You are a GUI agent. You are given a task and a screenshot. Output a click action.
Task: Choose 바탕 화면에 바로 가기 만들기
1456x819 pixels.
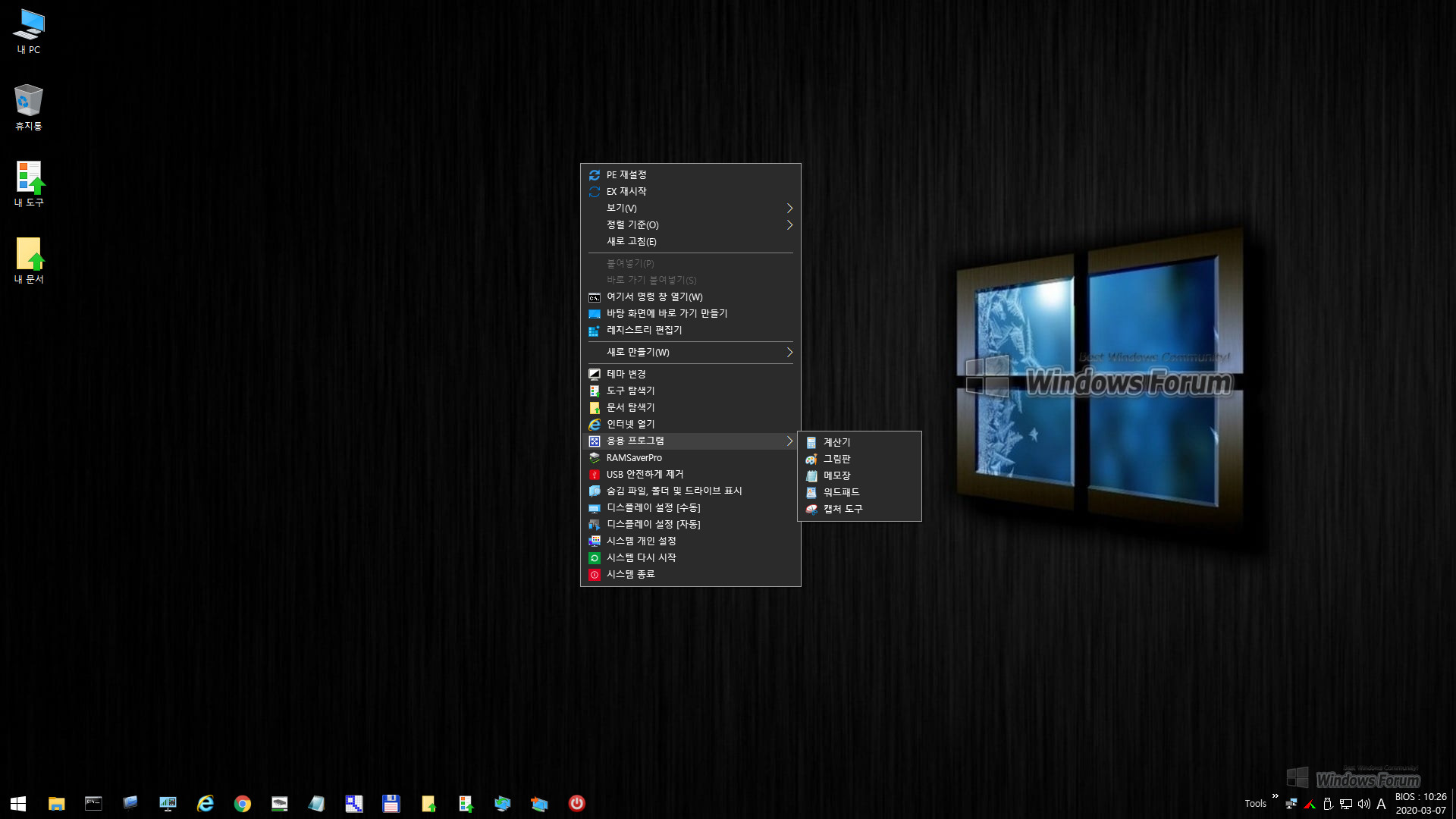pos(691,313)
